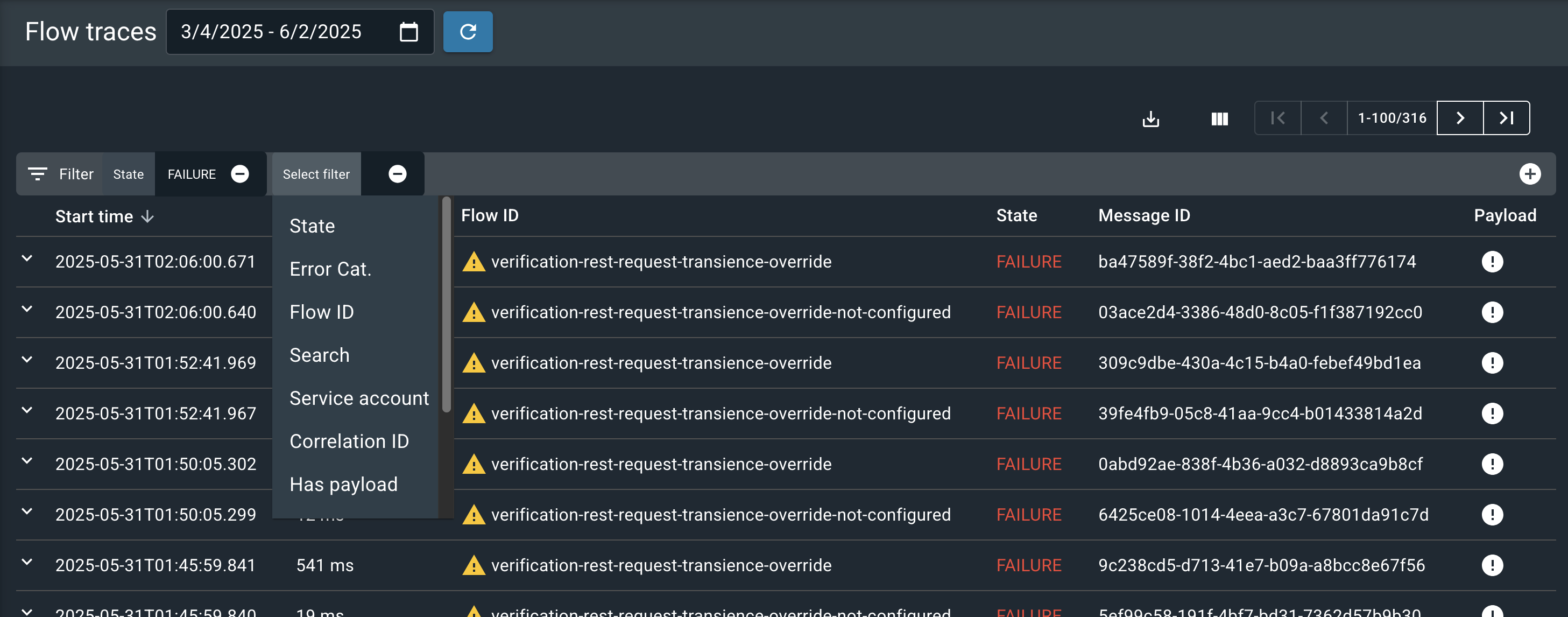
Task: Choose Error Cat. from filter menu
Action: point(331,269)
